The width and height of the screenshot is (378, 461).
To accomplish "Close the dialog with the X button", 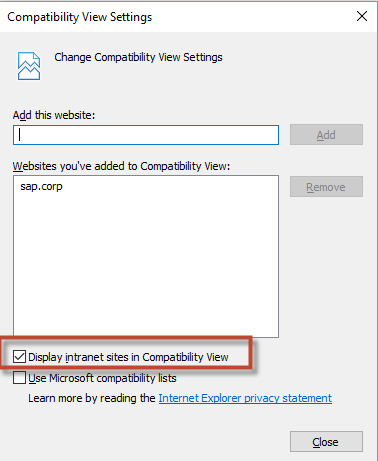I will [x=362, y=16].
